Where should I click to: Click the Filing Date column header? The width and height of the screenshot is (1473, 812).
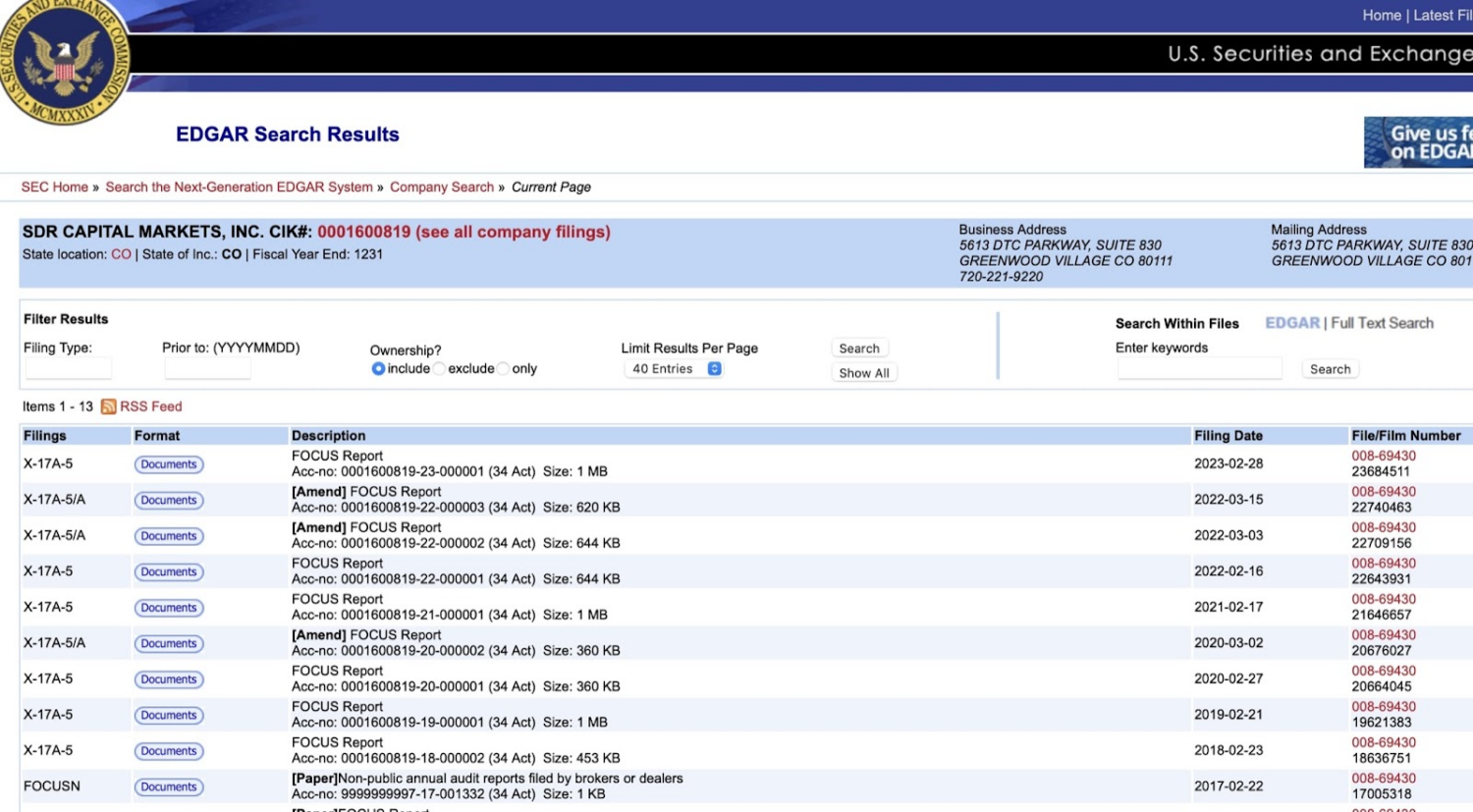pyautogui.click(x=1228, y=436)
